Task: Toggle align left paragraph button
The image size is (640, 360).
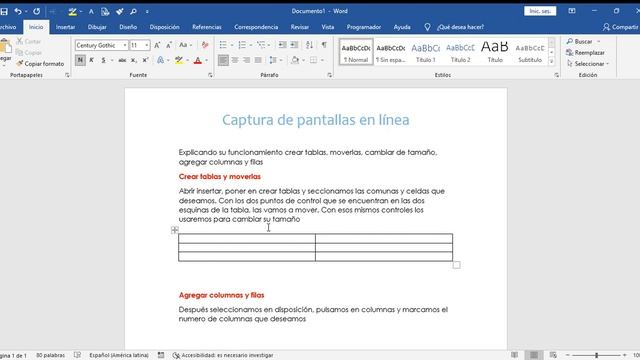Action: click(x=223, y=60)
